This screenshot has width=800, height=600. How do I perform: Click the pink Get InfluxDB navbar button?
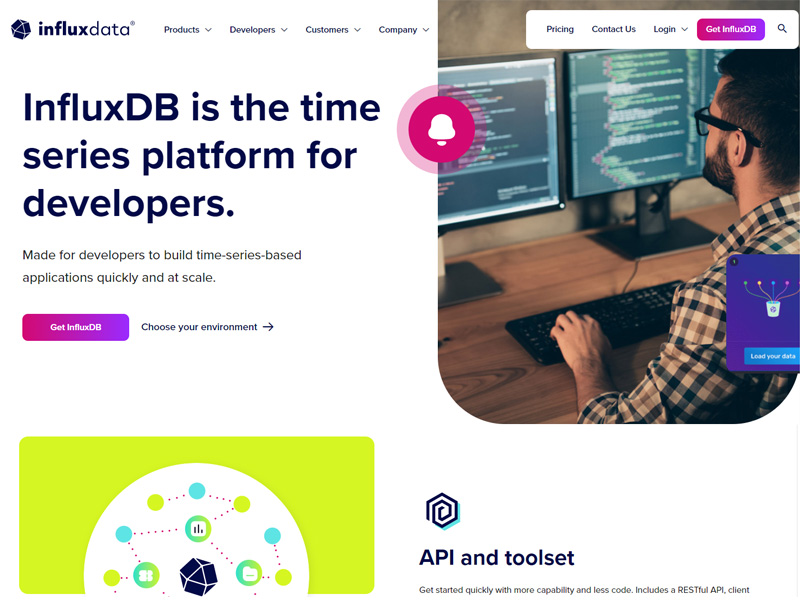point(730,29)
